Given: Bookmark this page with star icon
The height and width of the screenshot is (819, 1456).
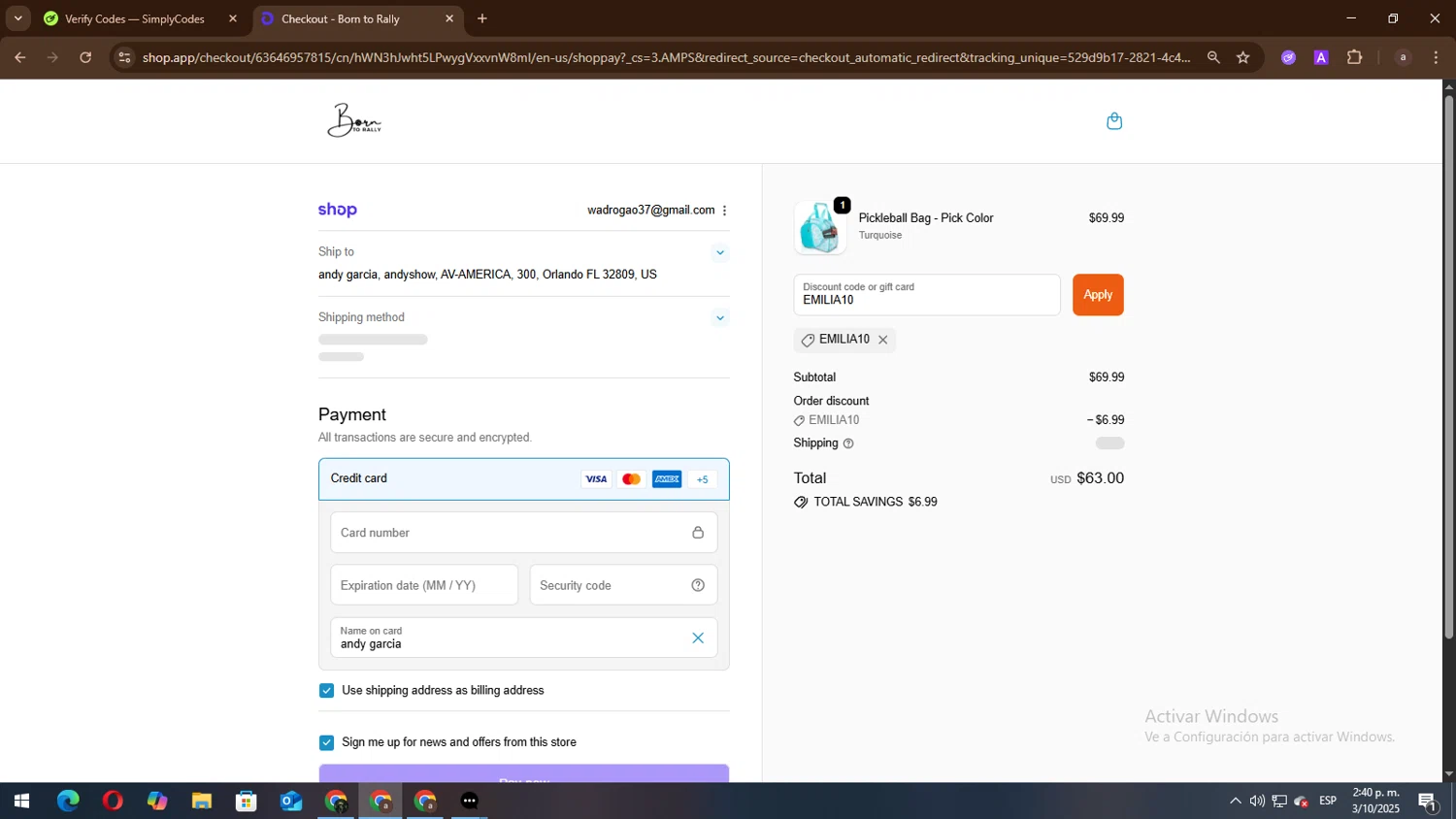Looking at the screenshot, I should click(x=1243, y=57).
